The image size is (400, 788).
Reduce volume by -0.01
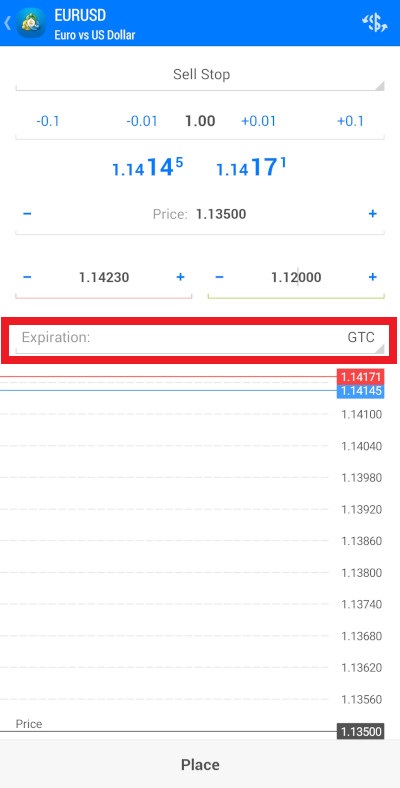(x=142, y=121)
